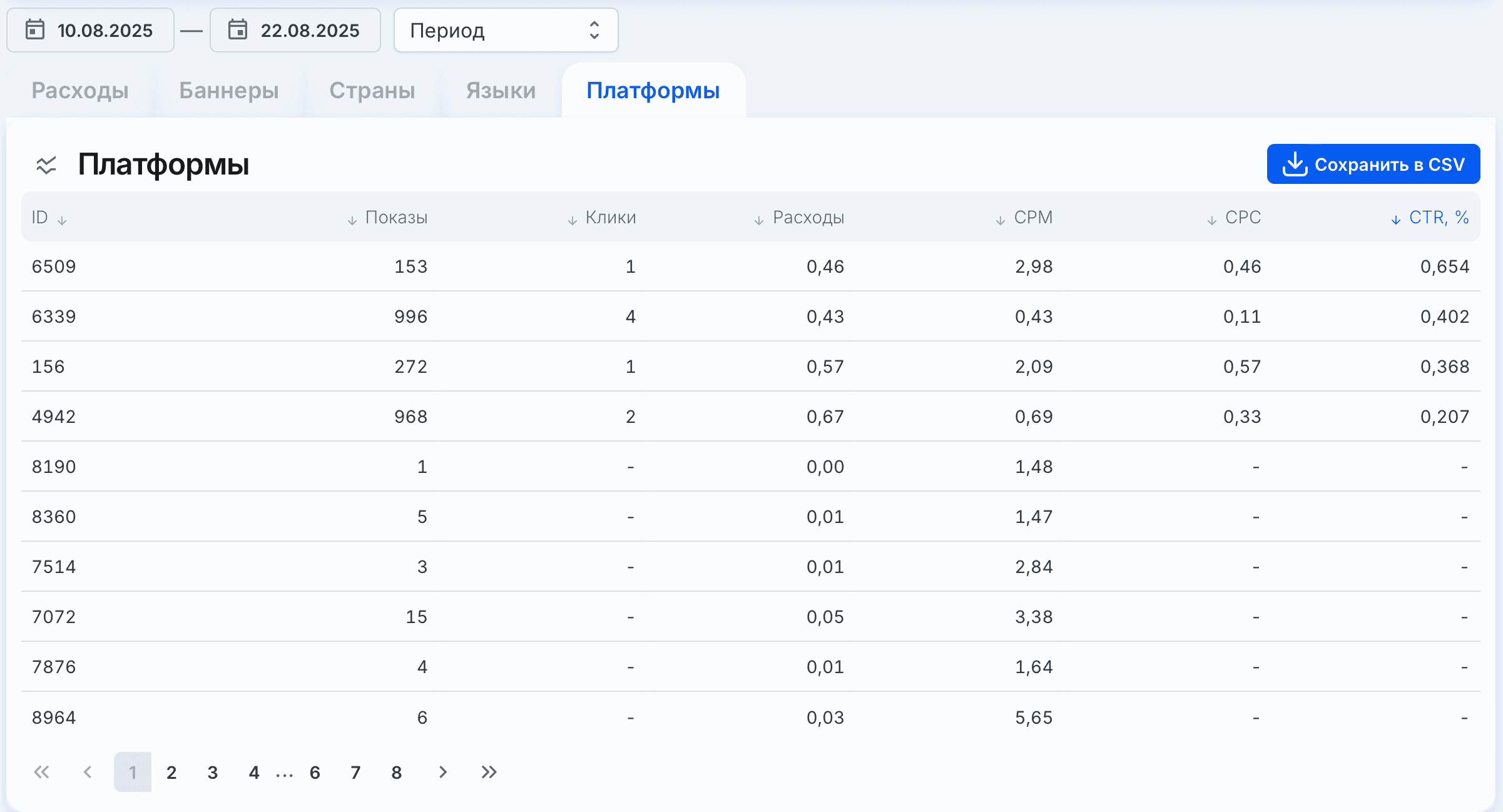The height and width of the screenshot is (812, 1503).
Task: Go to page 3
Action: (x=213, y=773)
